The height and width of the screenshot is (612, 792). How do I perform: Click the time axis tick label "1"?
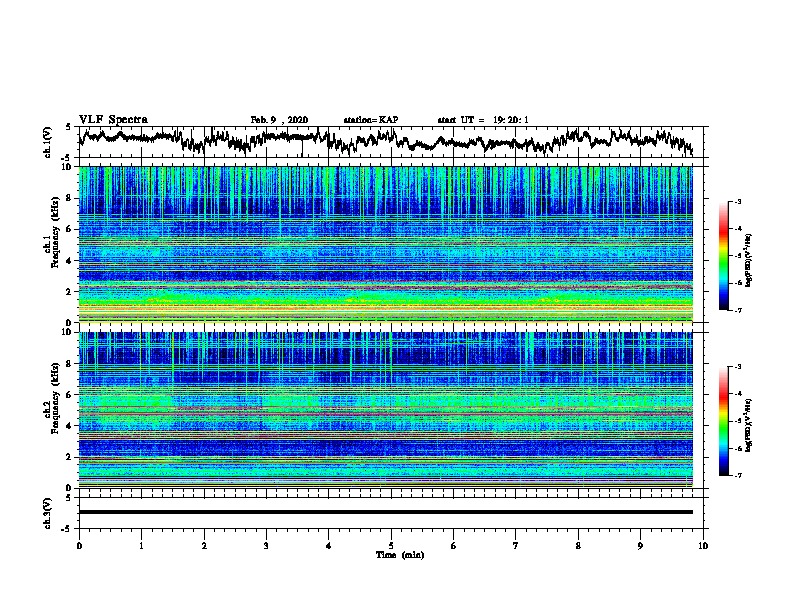click(x=141, y=546)
